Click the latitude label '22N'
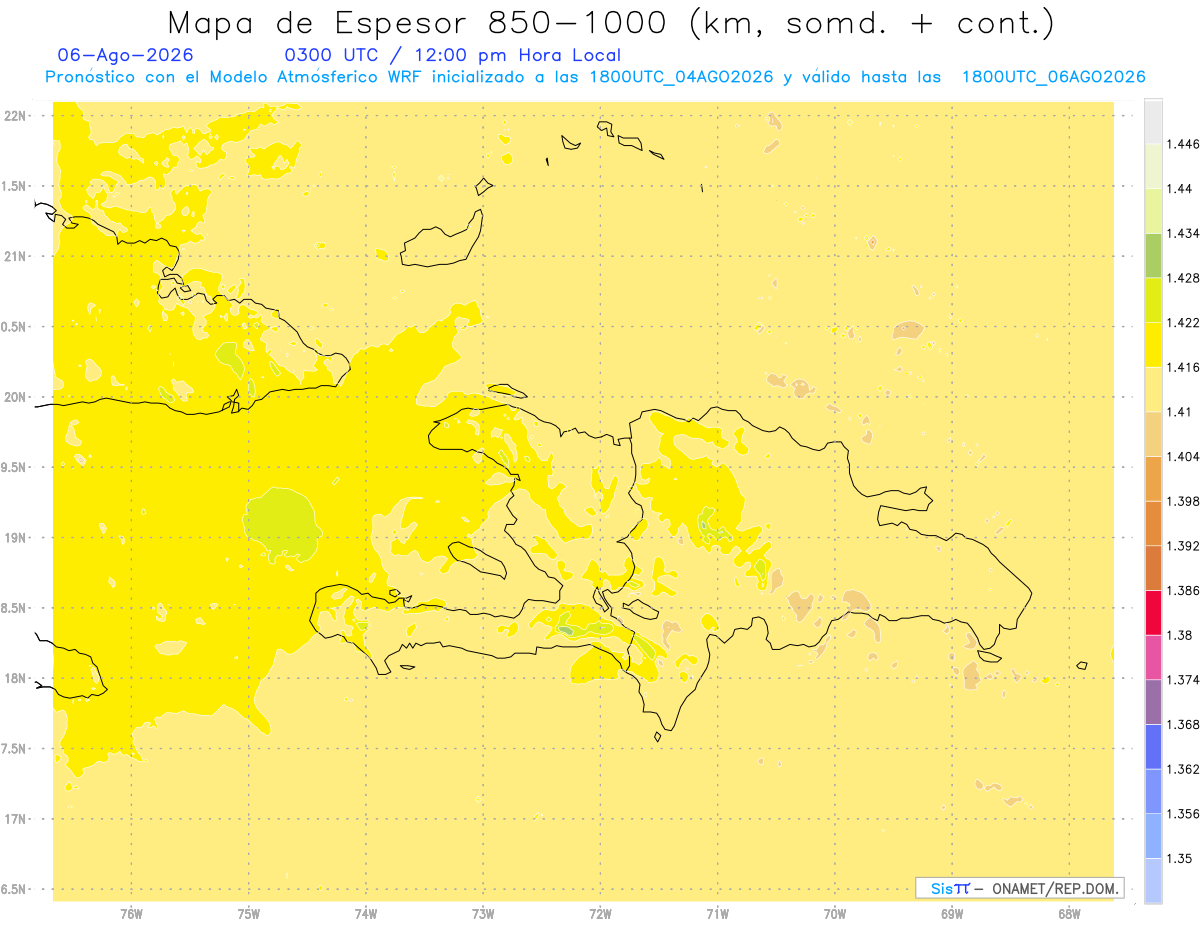 pos(15,116)
